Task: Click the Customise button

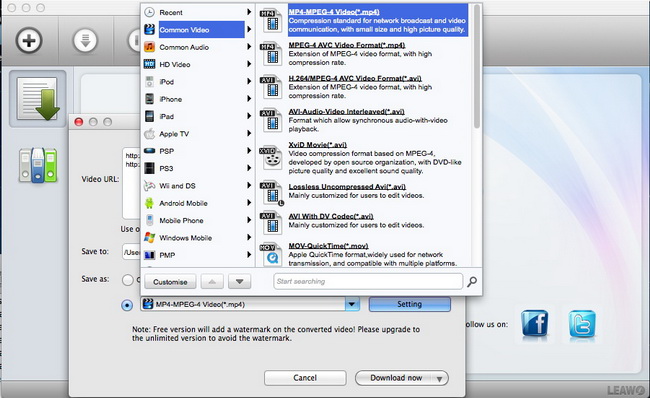Action: click(x=170, y=282)
